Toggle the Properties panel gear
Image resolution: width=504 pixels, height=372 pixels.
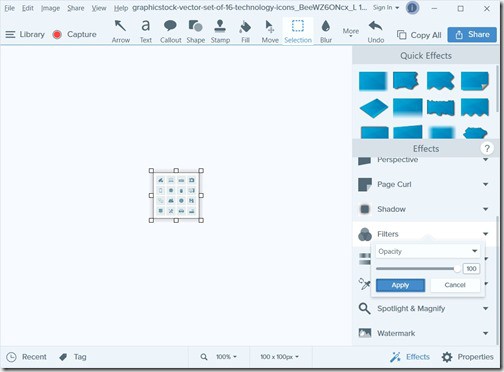point(467,357)
